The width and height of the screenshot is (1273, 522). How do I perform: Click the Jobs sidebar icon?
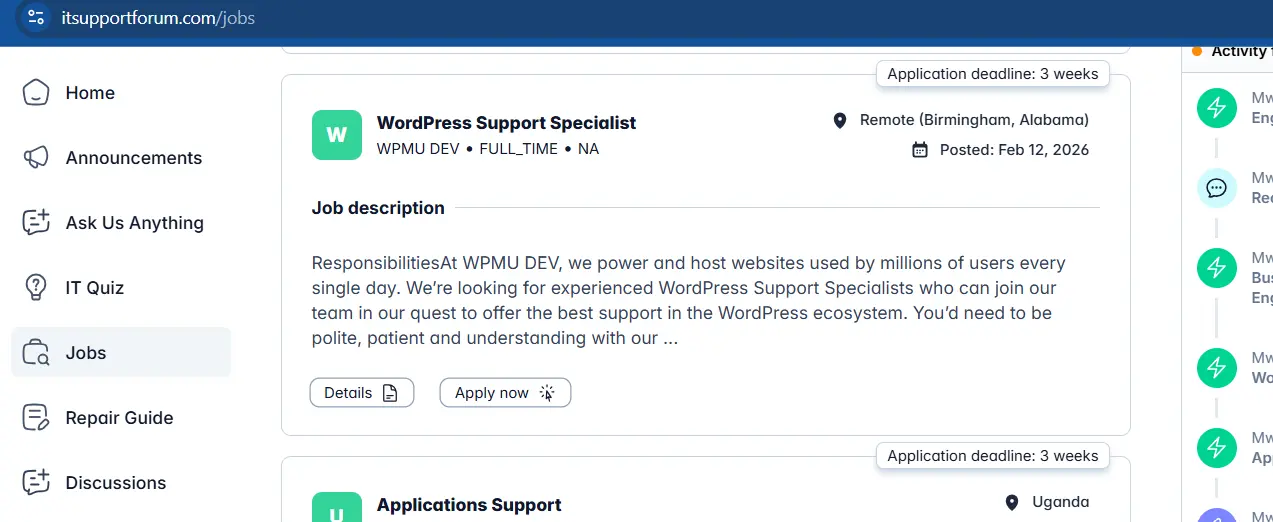(x=36, y=353)
